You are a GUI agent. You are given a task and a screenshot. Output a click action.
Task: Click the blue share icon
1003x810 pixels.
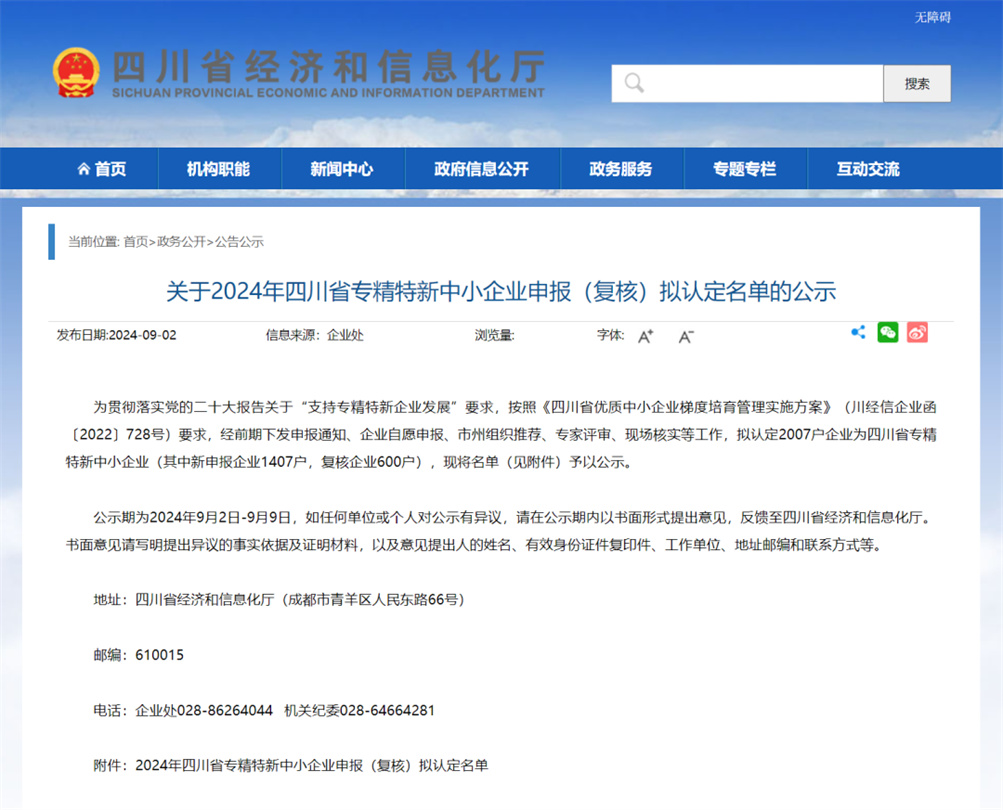[x=858, y=333]
